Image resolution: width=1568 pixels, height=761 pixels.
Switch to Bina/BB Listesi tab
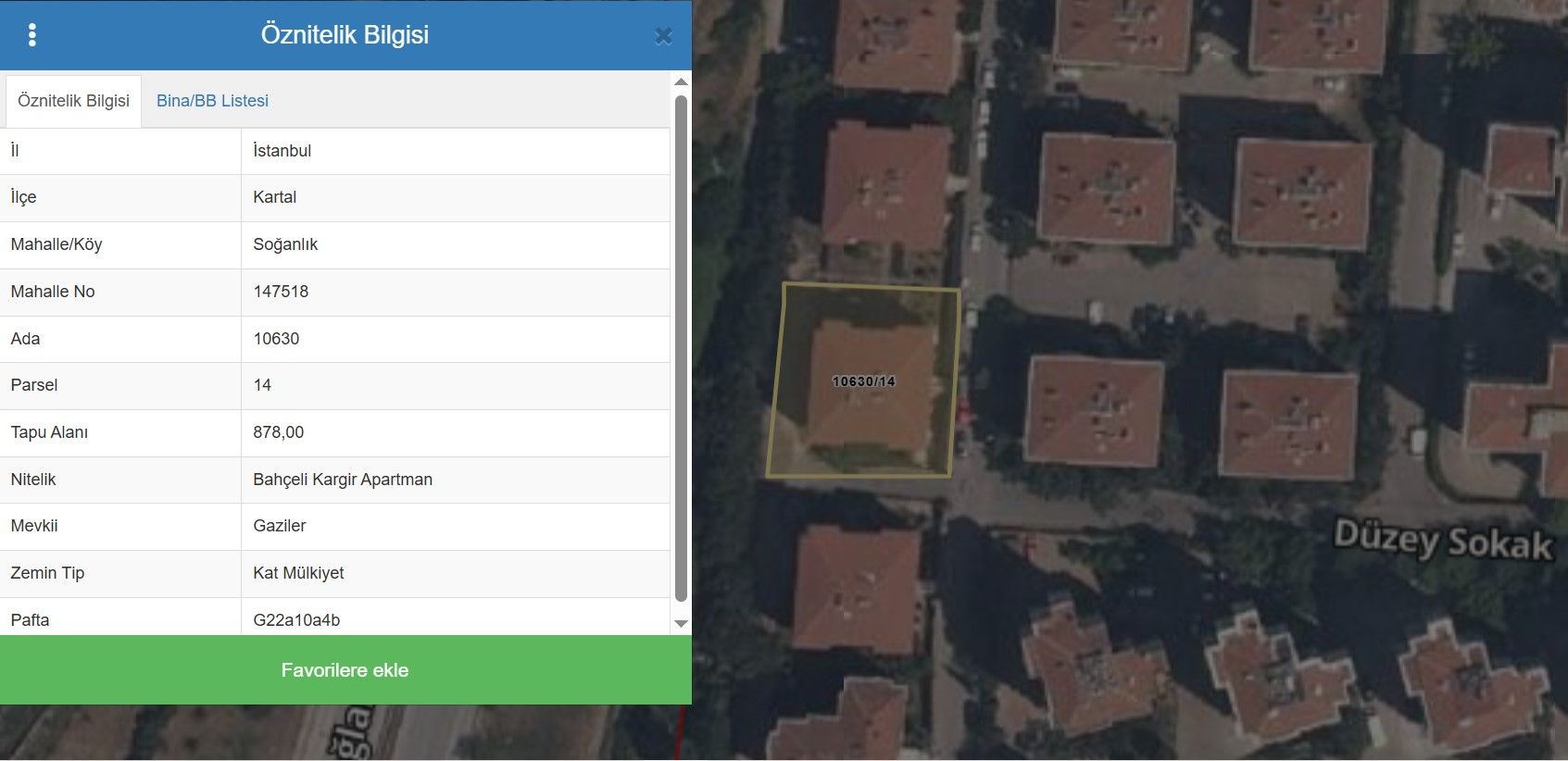pos(212,101)
